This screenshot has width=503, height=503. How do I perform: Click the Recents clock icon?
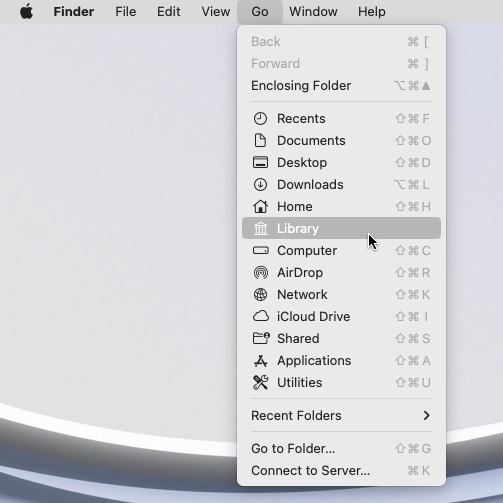click(260, 119)
